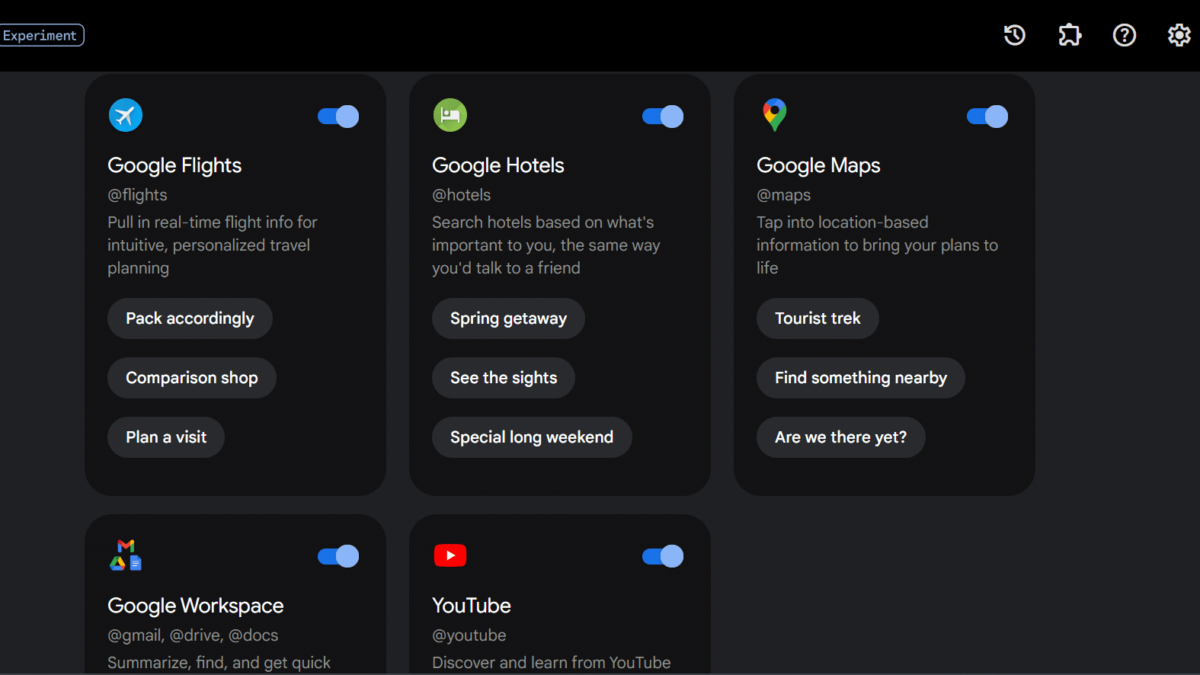The image size is (1200, 675).
Task: Turn off the Google Maps extension toggle
Action: click(987, 116)
